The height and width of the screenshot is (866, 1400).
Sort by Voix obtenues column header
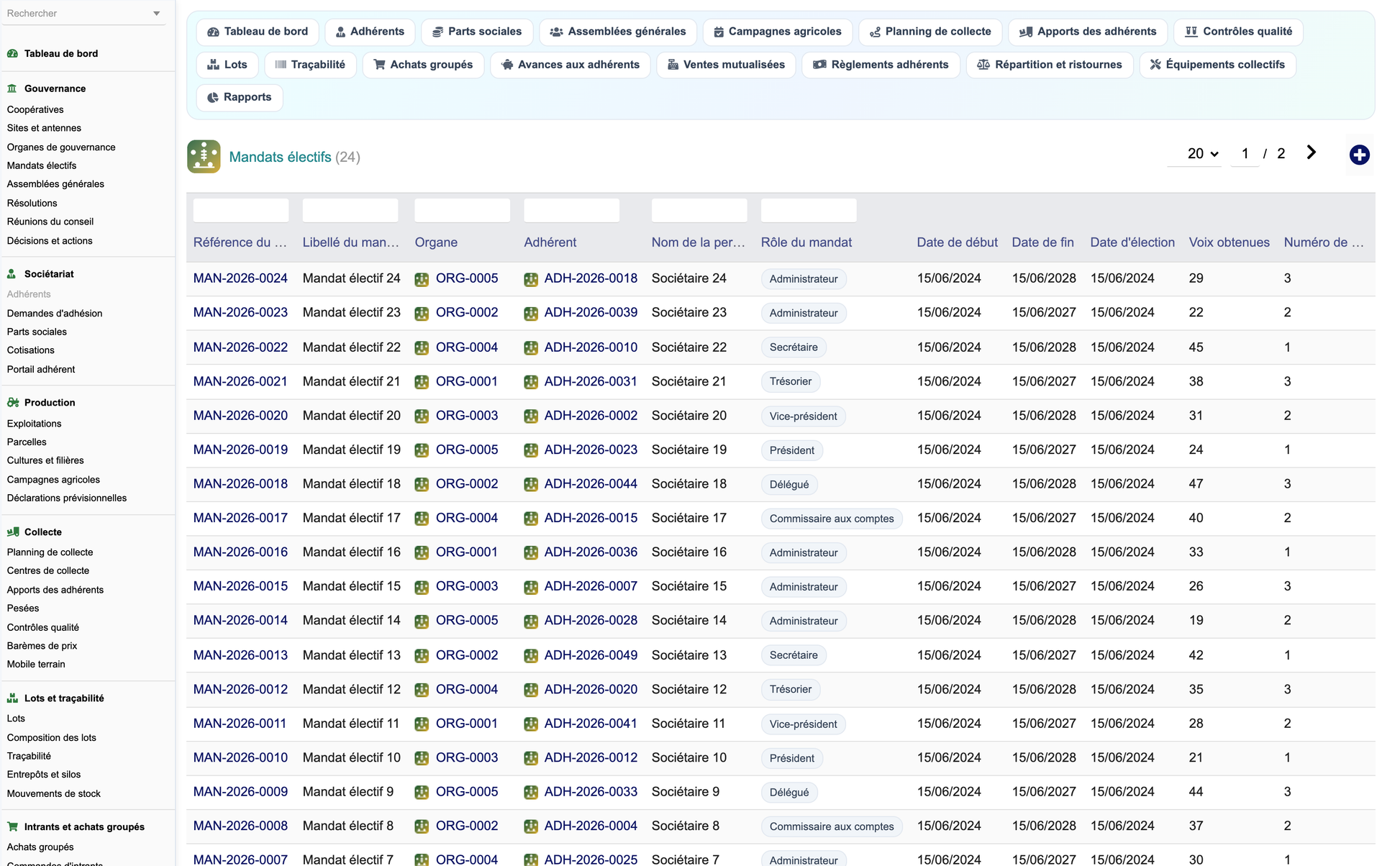[x=1229, y=242]
